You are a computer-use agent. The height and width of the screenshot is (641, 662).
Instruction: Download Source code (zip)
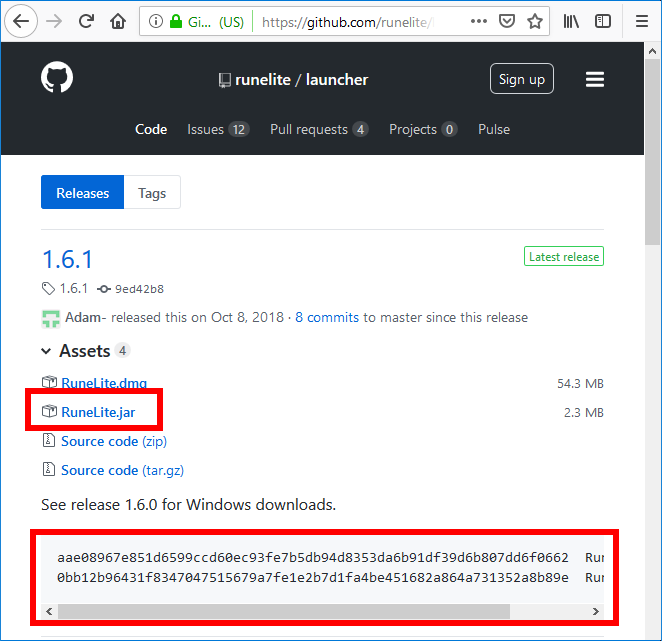(114, 441)
